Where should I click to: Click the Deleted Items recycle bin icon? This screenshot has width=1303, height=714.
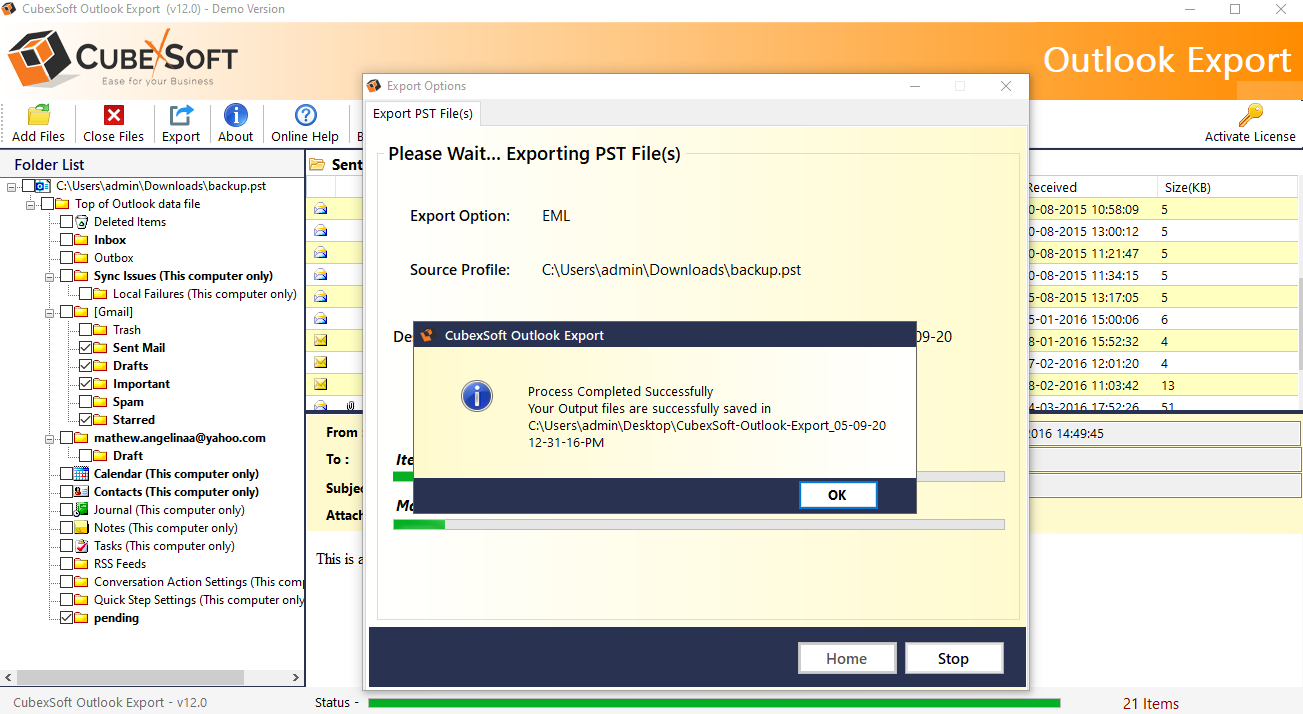tap(82, 222)
